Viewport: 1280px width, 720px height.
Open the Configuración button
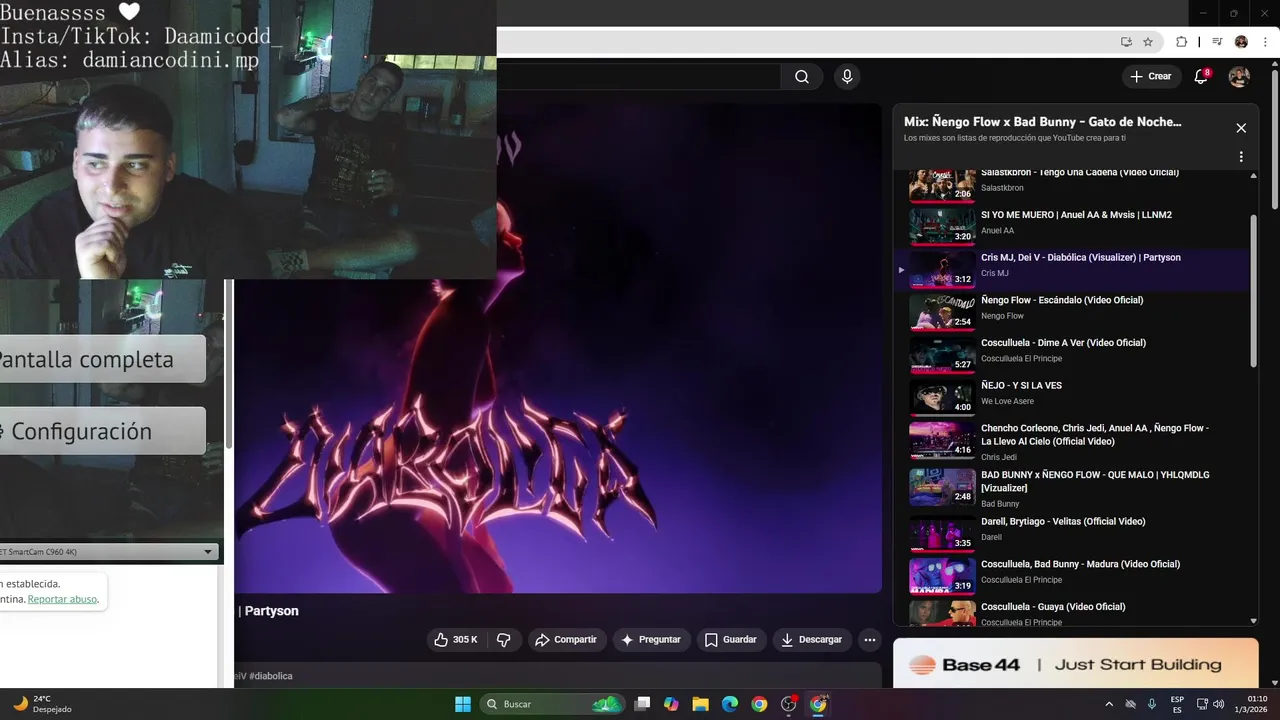click(x=102, y=431)
